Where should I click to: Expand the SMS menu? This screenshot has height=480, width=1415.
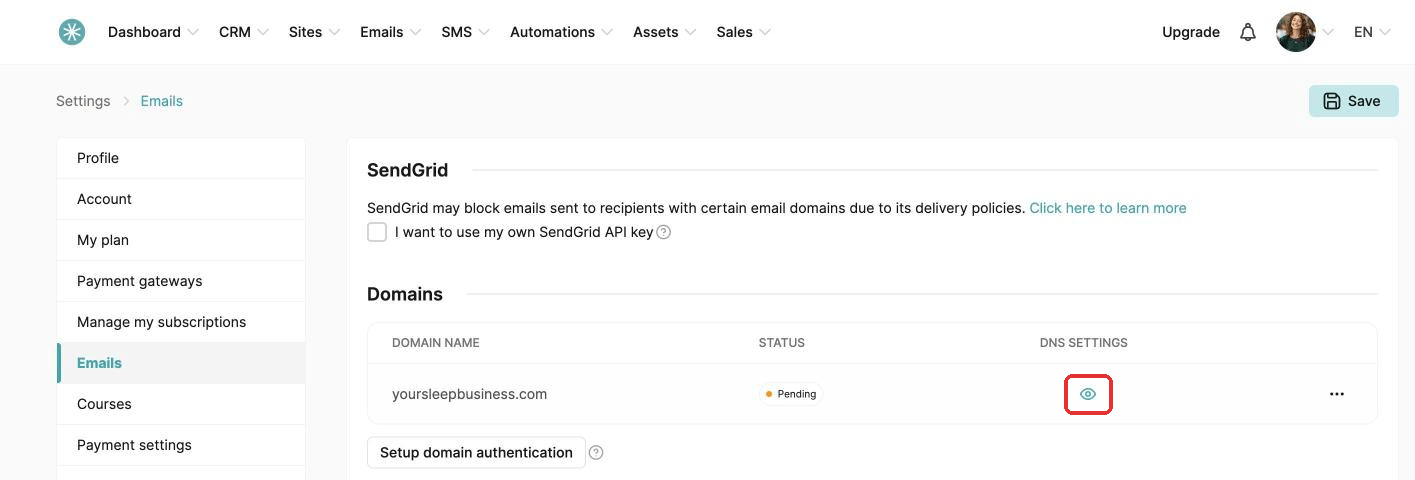[x=465, y=32]
